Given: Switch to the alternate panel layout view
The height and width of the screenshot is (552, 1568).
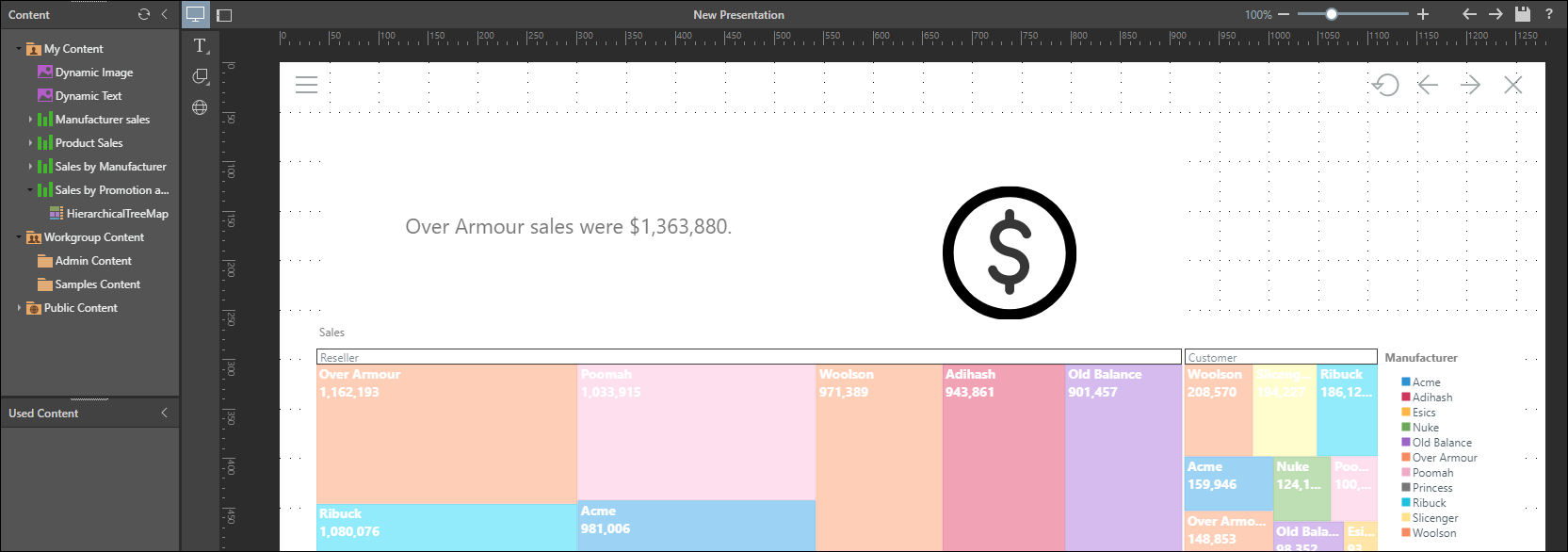Looking at the screenshot, I should [x=224, y=15].
